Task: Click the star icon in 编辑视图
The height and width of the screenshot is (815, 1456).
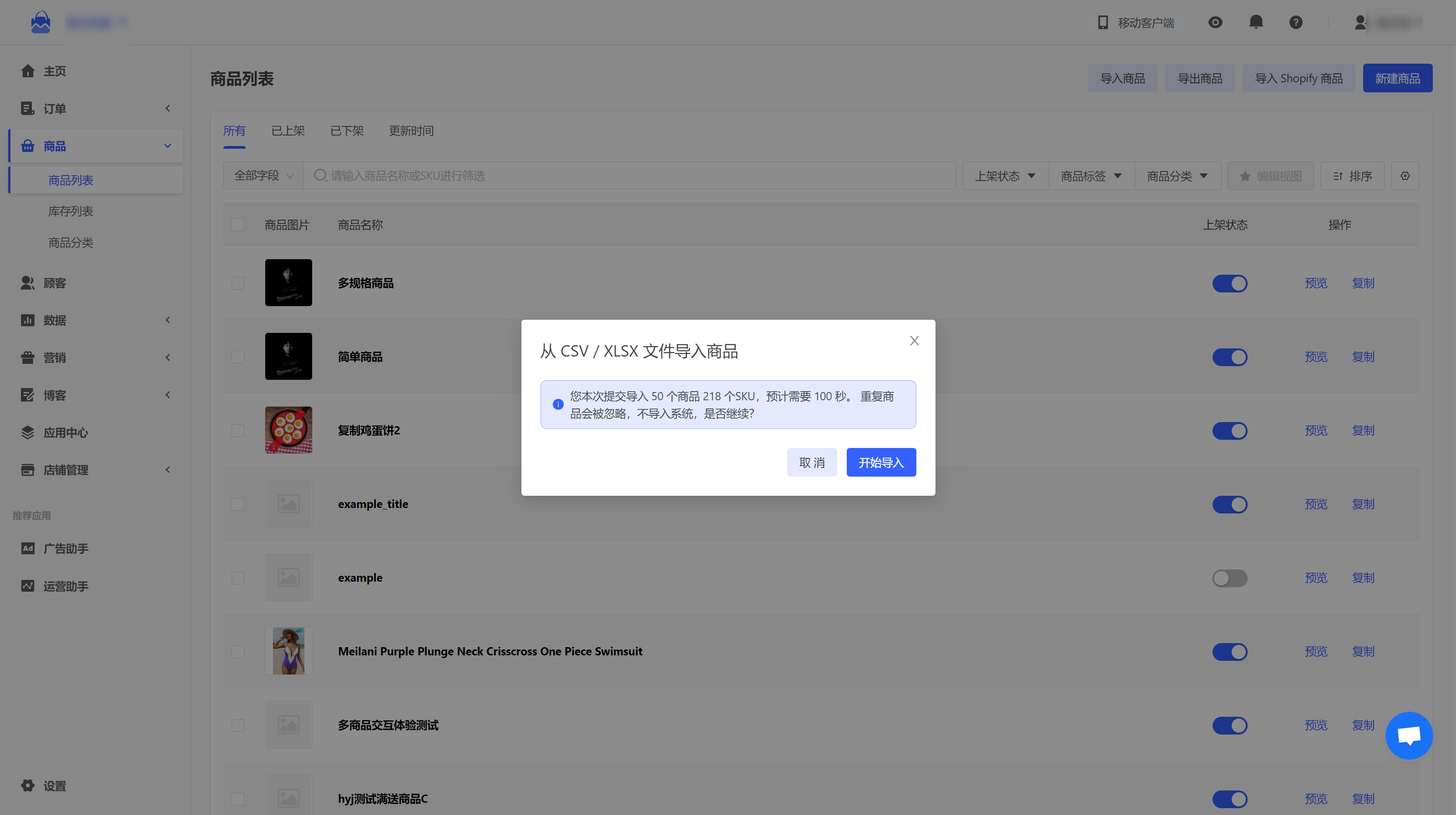Action: (x=1244, y=176)
